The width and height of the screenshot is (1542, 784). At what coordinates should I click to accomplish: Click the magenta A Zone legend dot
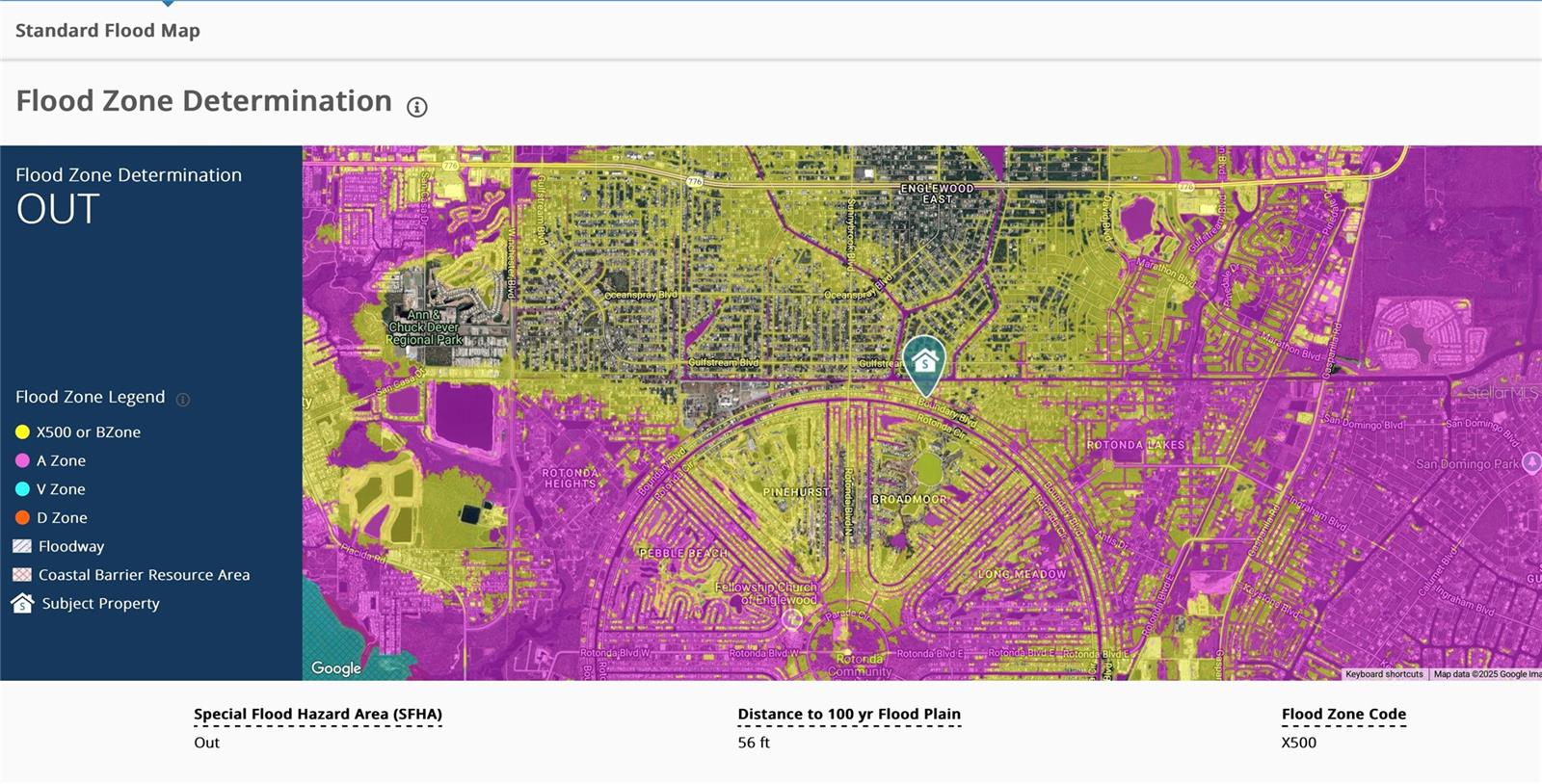coord(23,461)
